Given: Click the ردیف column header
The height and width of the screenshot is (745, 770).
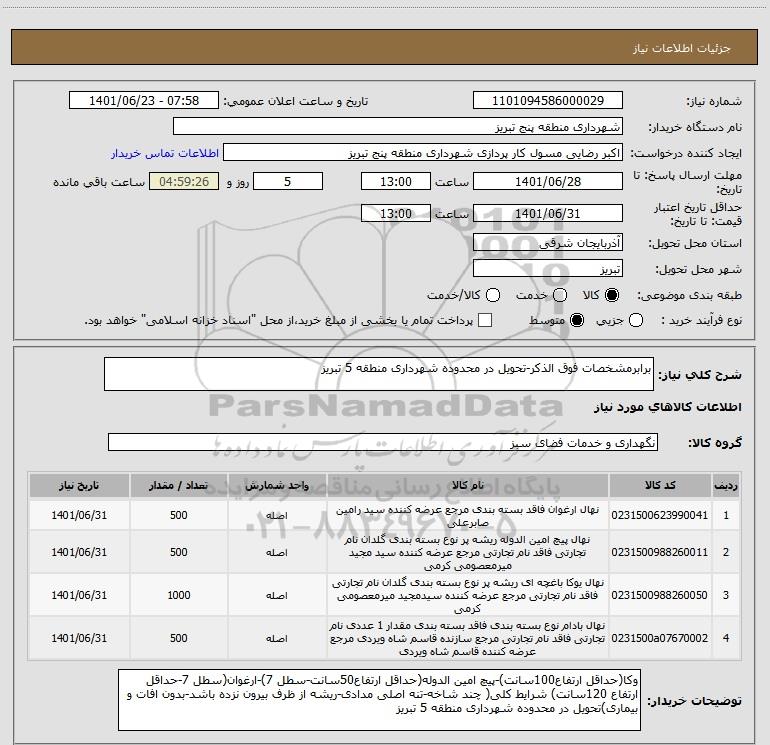Looking at the screenshot, I should click(x=726, y=485).
